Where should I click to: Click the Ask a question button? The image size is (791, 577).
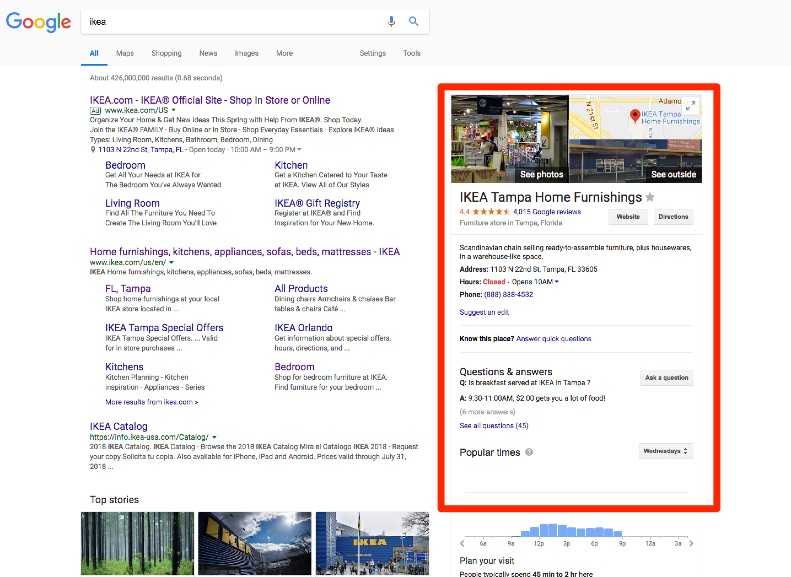coord(666,378)
